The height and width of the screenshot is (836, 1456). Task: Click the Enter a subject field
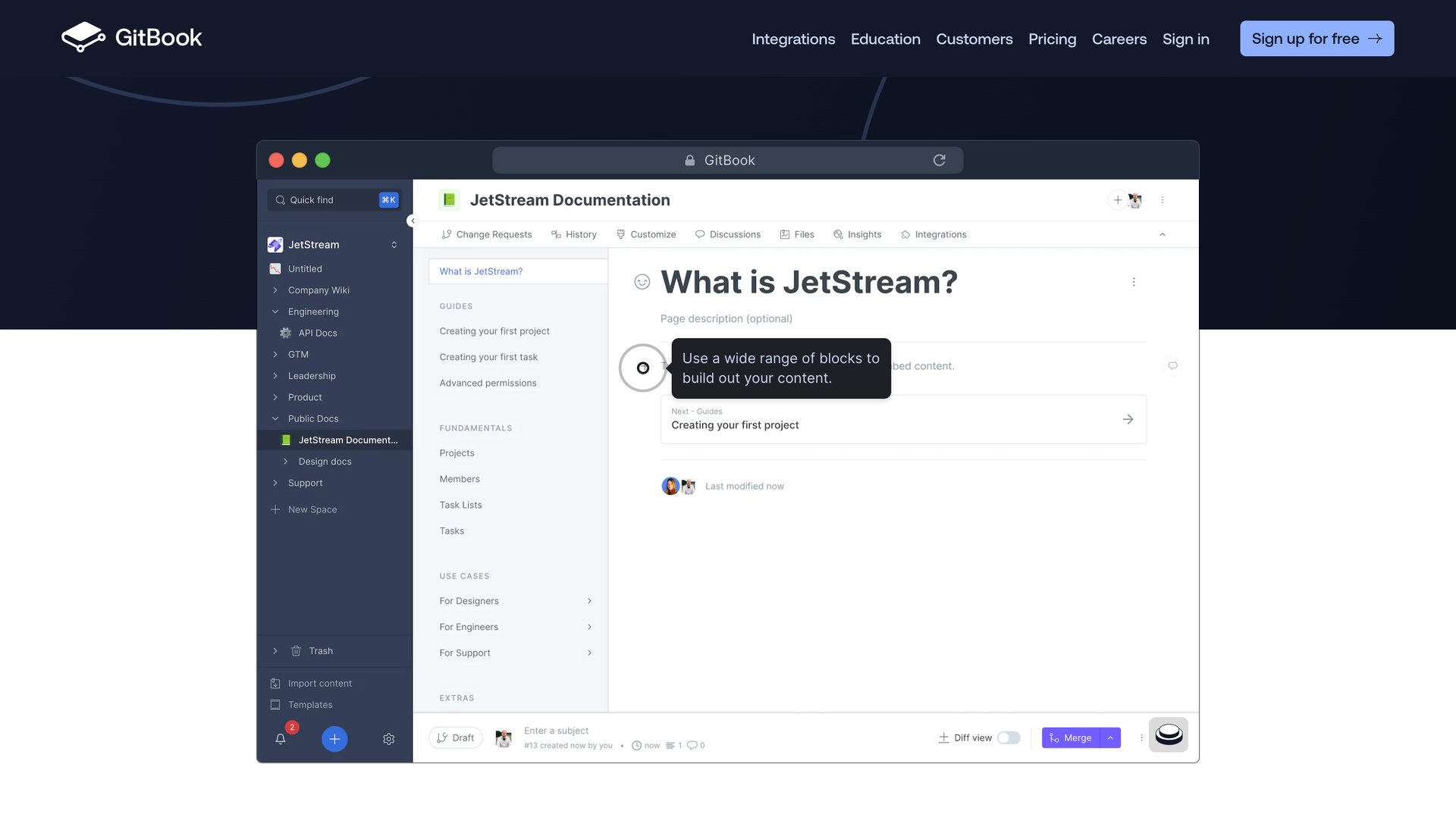(556, 730)
